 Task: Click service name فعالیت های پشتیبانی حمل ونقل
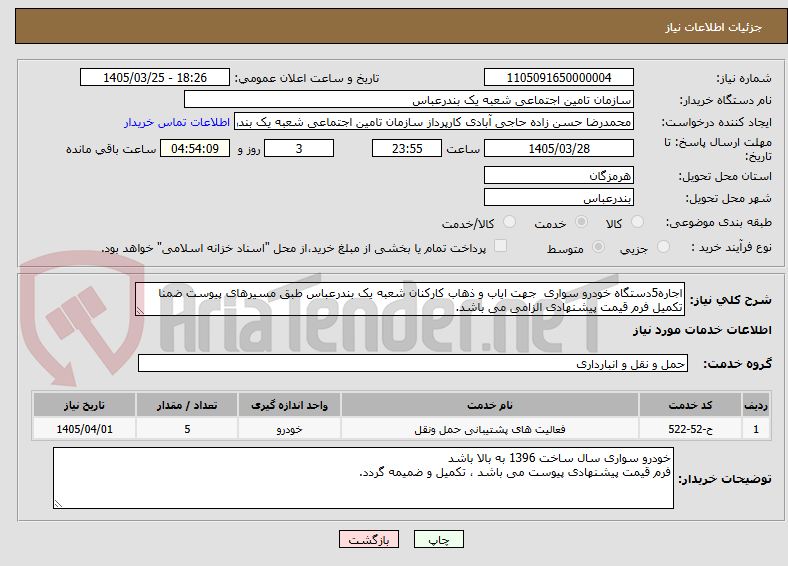tap(490, 429)
